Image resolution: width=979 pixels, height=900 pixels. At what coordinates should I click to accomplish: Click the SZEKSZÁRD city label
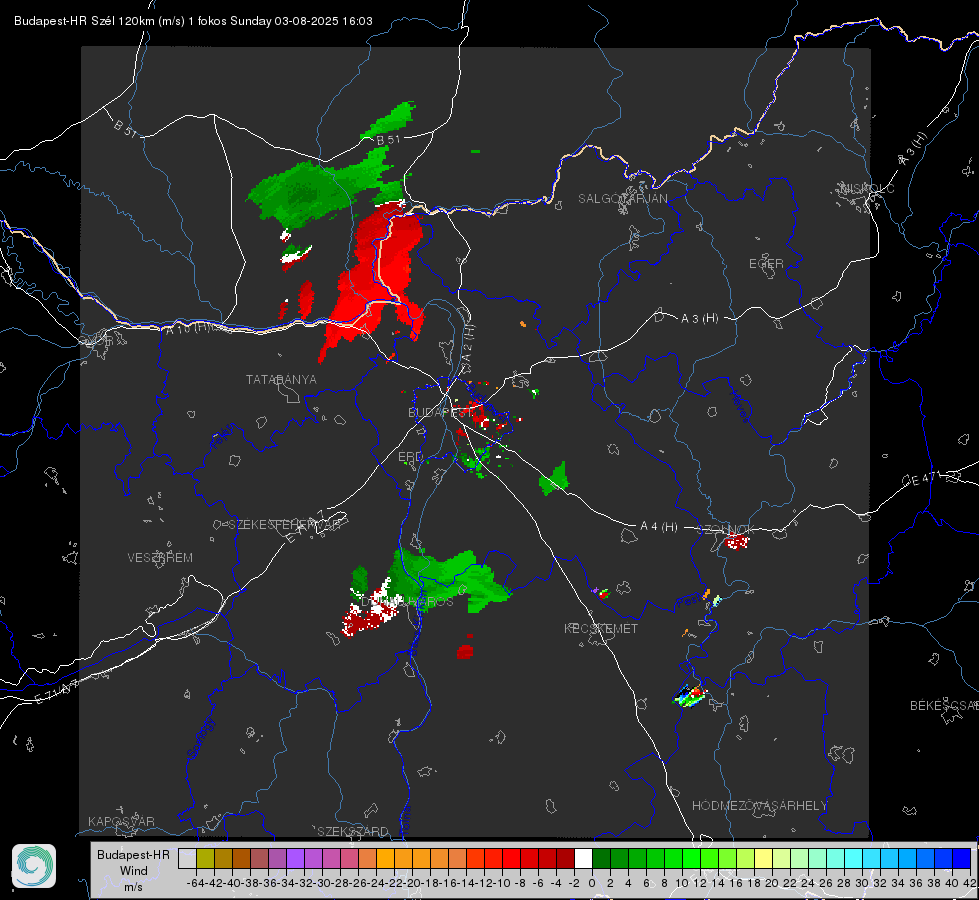point(353,831)
